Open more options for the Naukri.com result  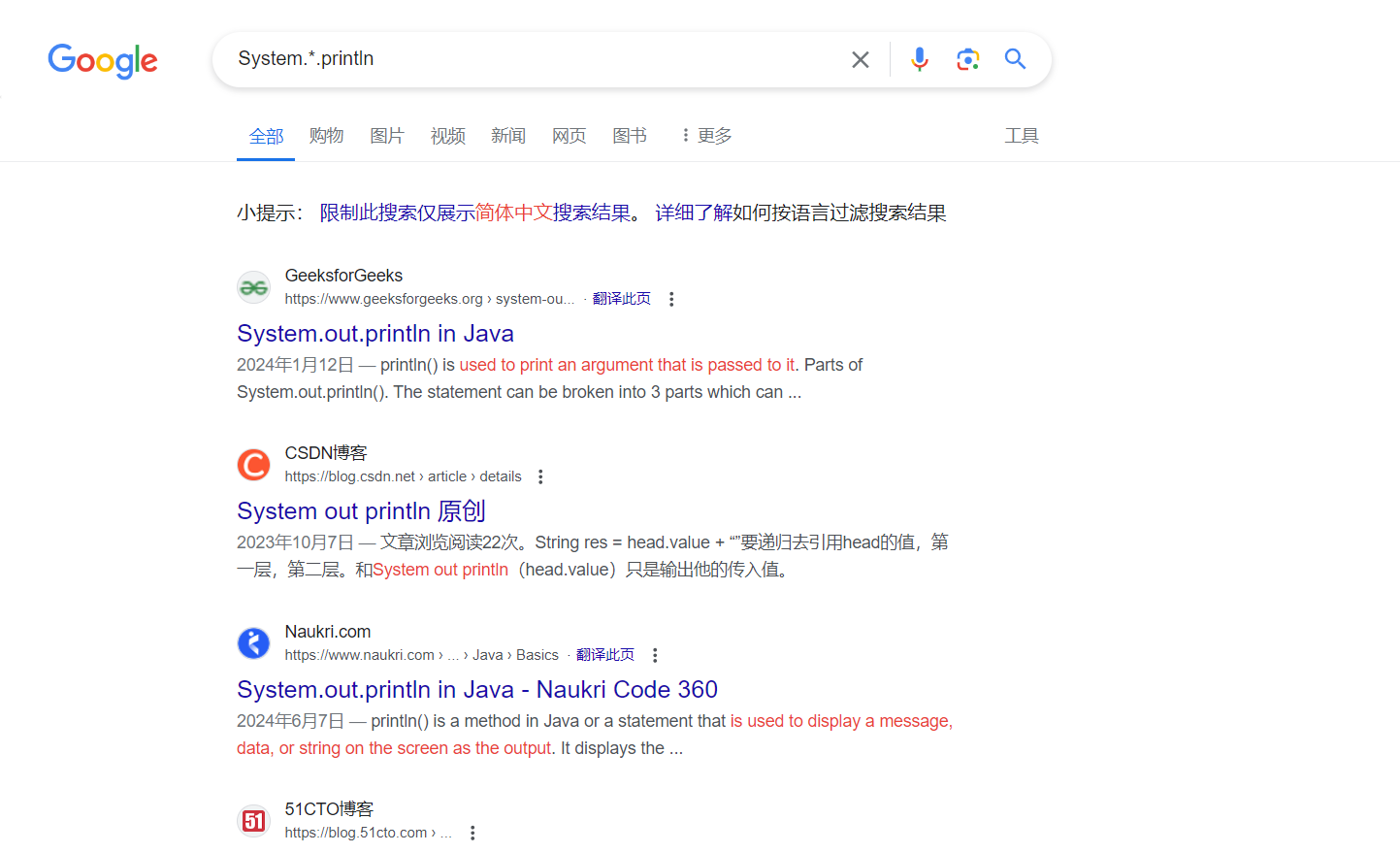pyautogui.click(x=655, y=655)
